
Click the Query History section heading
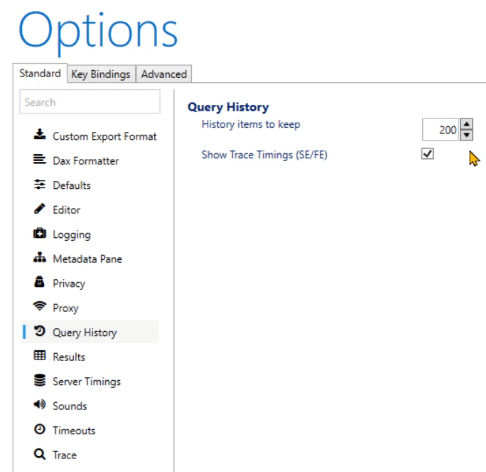[228, 107]
